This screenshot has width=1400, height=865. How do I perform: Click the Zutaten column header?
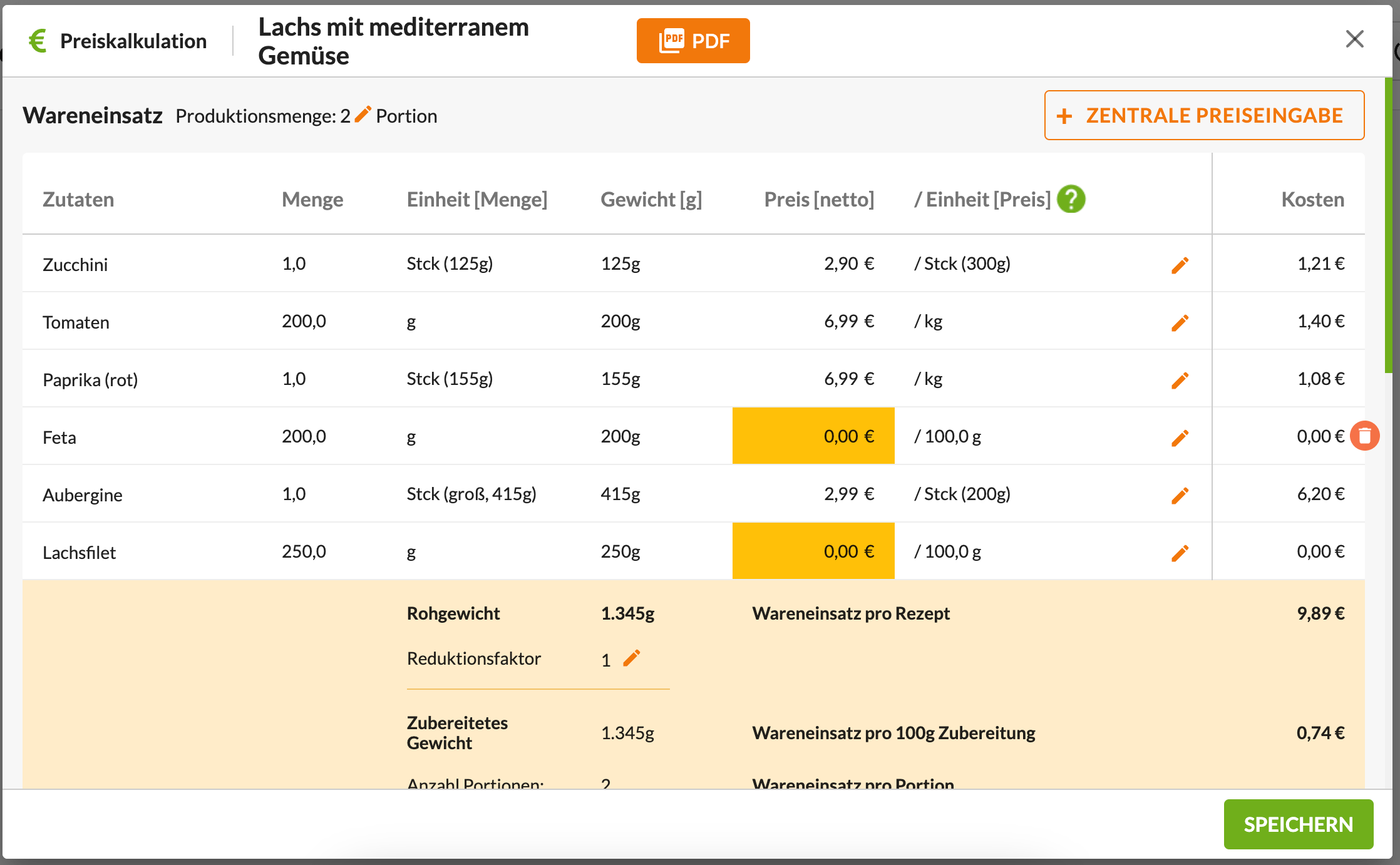click(78, 199)
